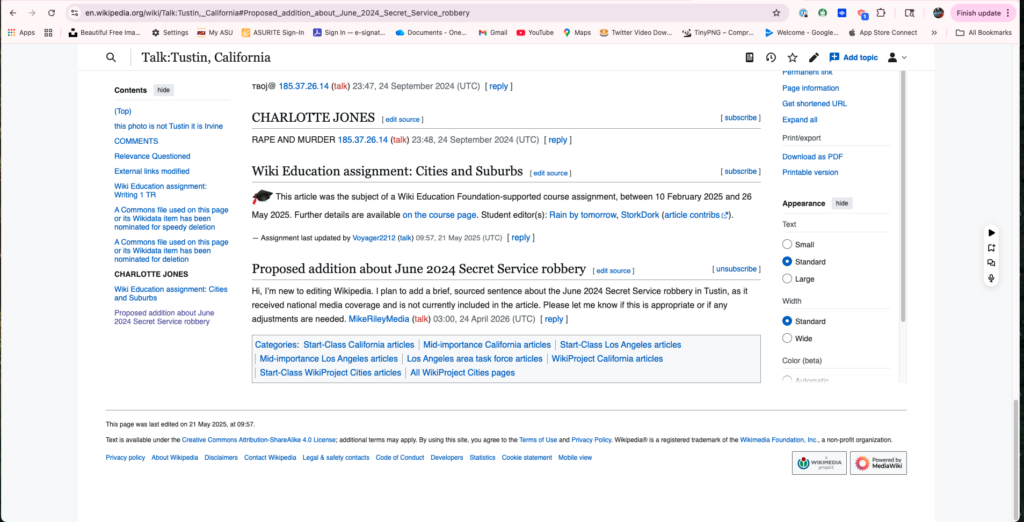Open Get shortened URL link

814,103
